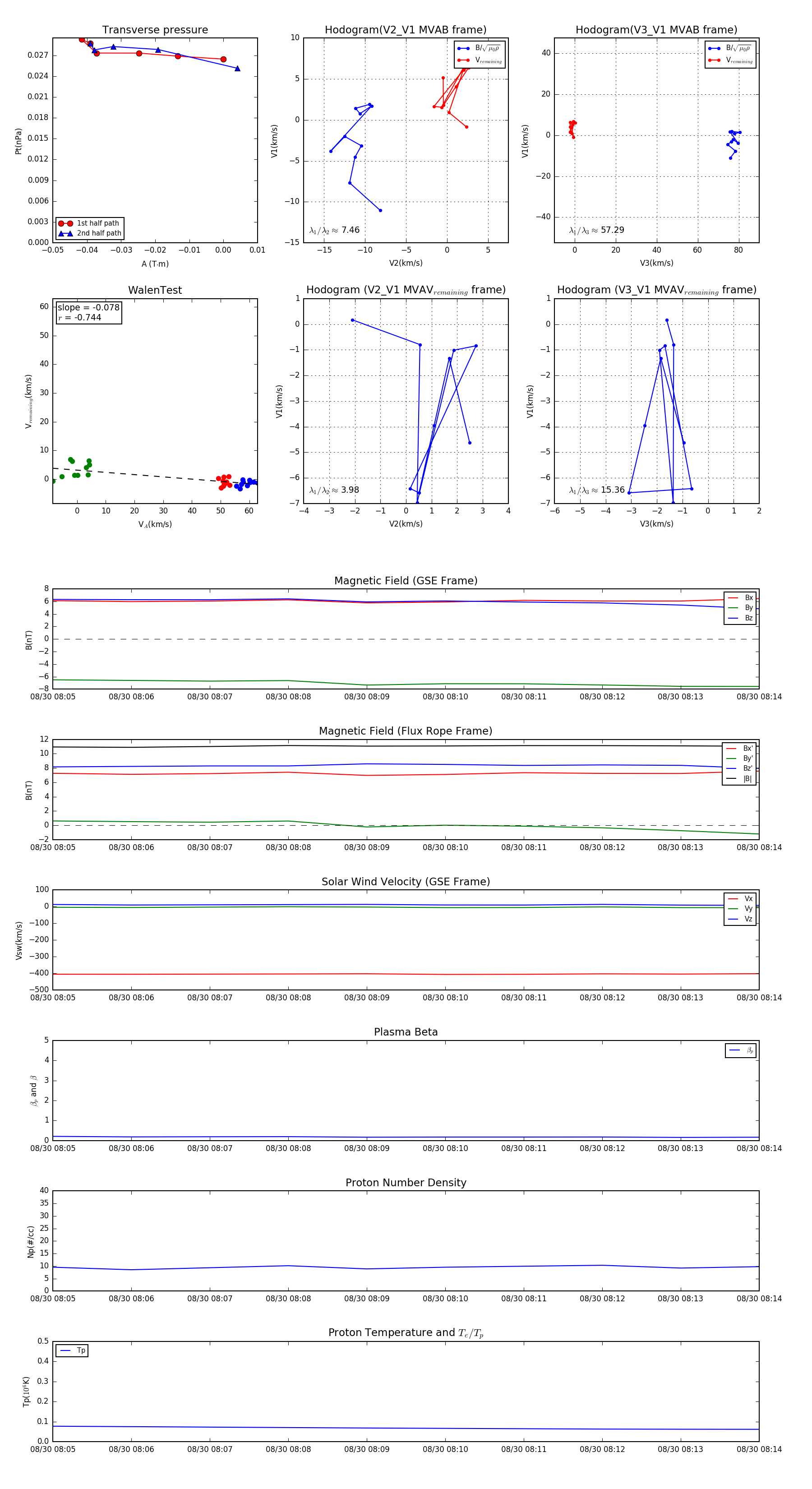The height and width of the screenshot is (1489, 812).
Task: Click the "Solar Wind Velocity (GSE Frame)" title
Action: 406,882
